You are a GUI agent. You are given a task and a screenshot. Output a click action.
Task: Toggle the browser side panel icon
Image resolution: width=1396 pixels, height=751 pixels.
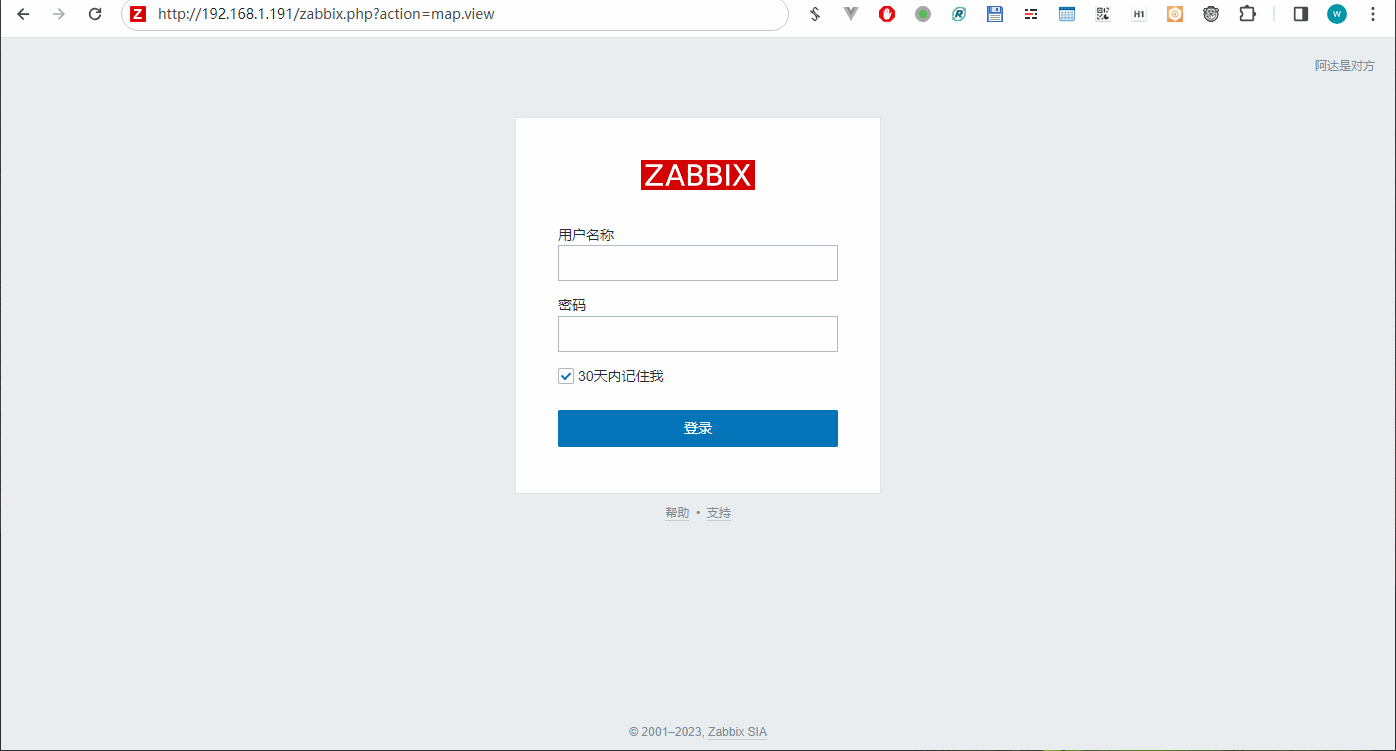(1301, 14)
